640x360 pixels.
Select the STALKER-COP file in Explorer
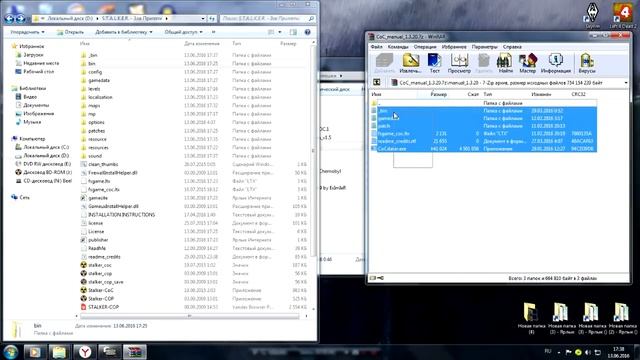[x=103, y=307]
